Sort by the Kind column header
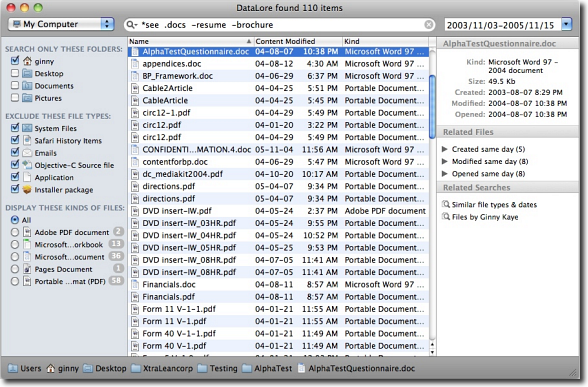 [x=385, y=41]
